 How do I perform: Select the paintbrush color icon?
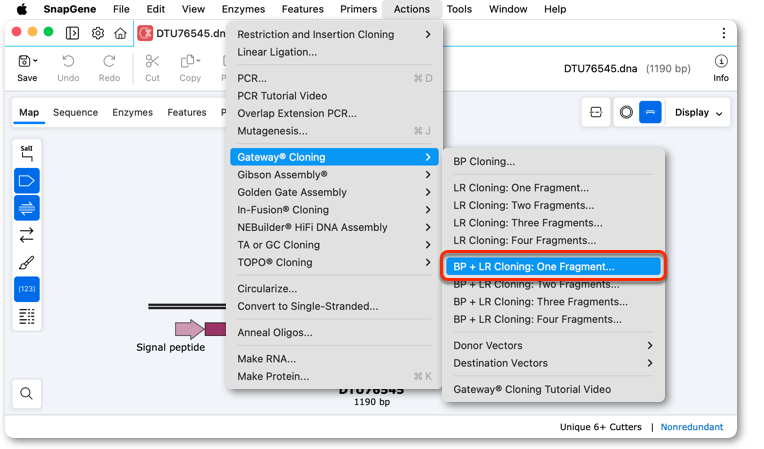pos(27,262)
